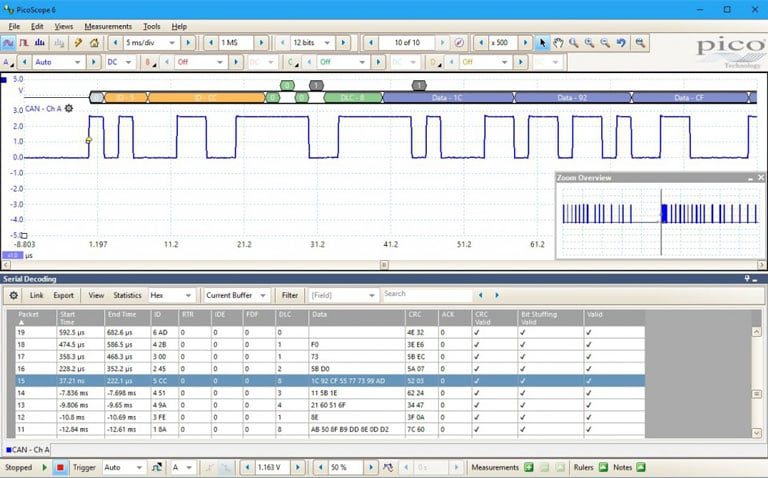Open Serial Decoding settings gear icon
768x478 pixels.
[14, 295]
